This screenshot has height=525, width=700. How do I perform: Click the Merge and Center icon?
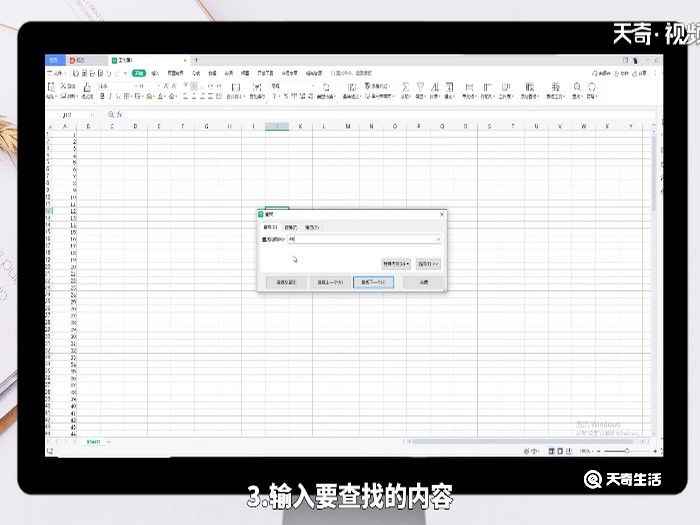coord(235,87)
